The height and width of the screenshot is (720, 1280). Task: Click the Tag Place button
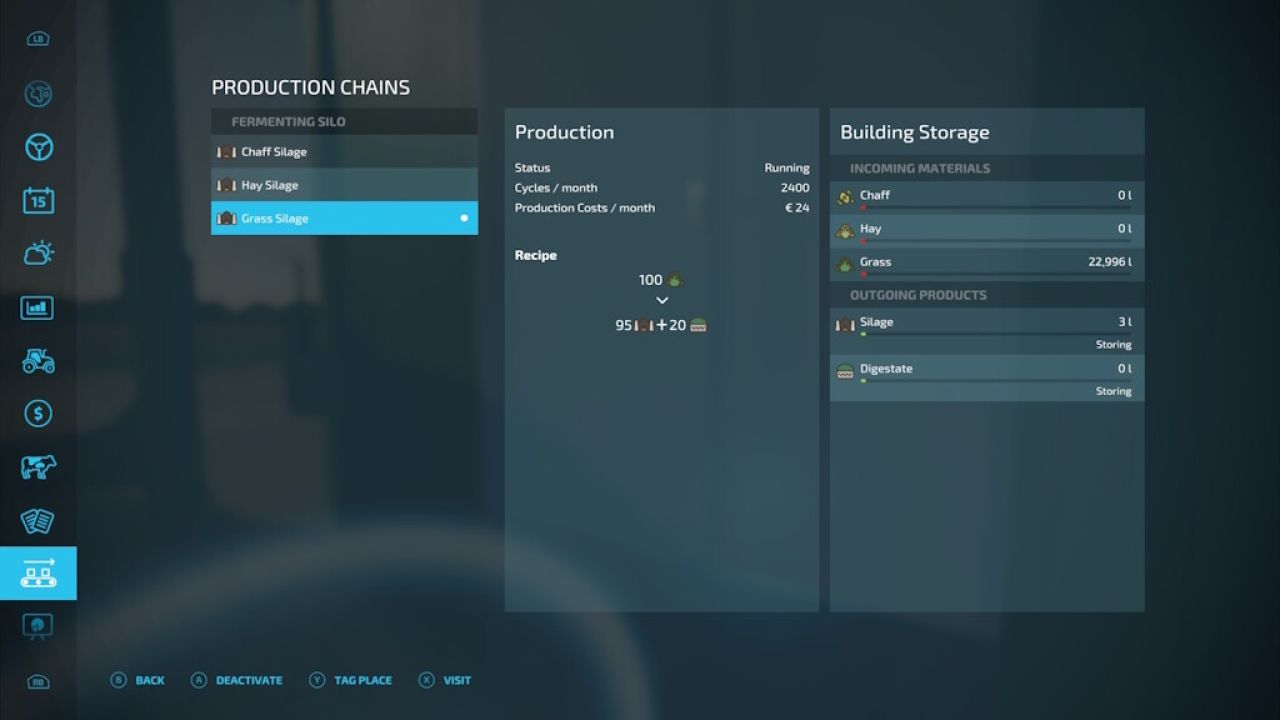(351, 680)
